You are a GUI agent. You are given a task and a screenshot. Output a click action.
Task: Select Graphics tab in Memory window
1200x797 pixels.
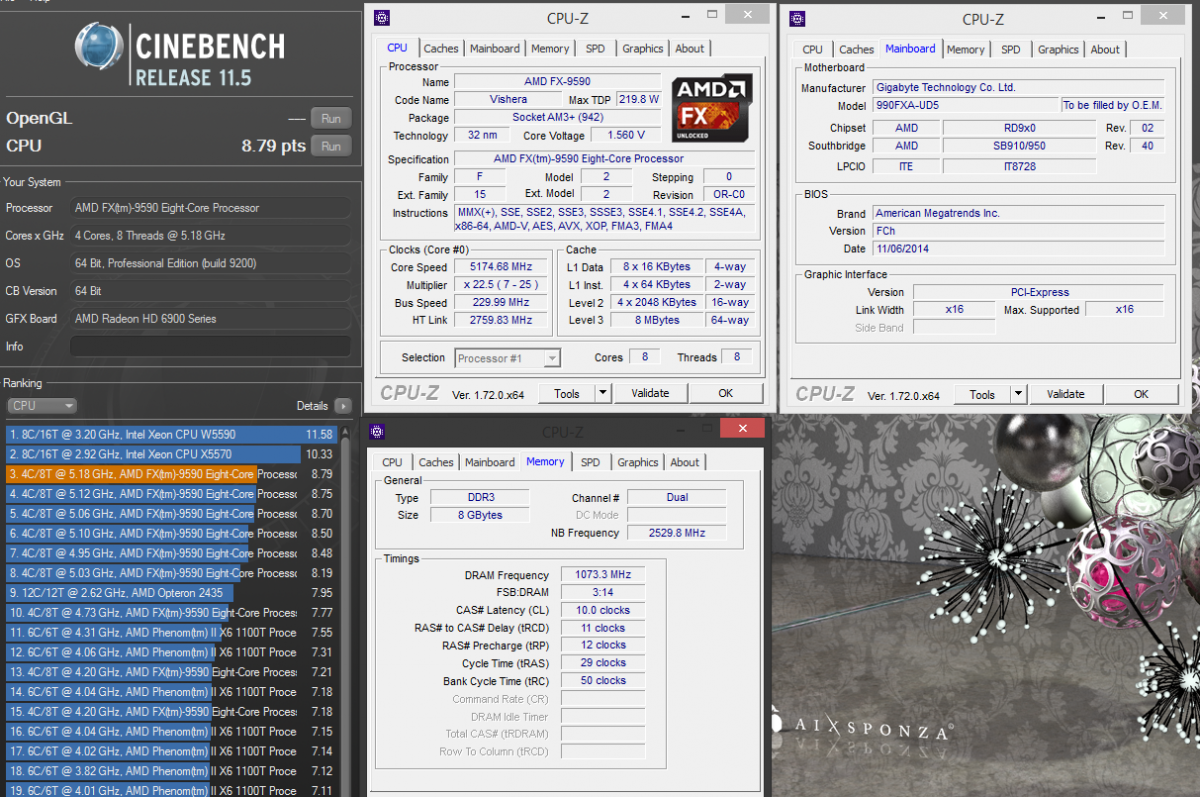(x=637, y=463)
